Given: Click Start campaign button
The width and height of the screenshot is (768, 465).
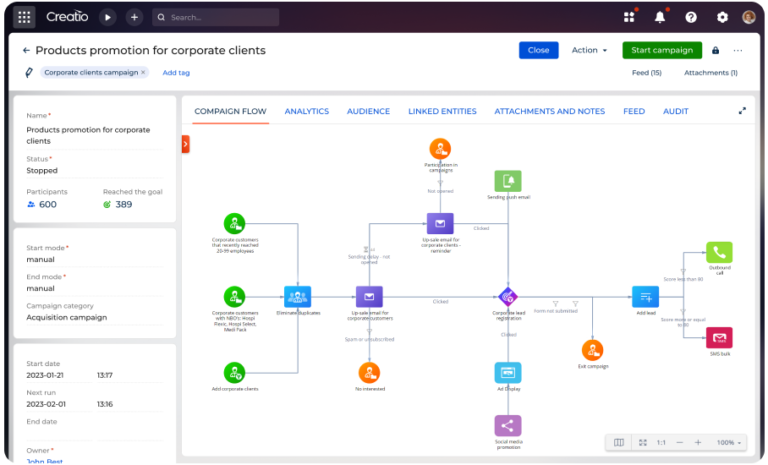Looking at the screenshot, I should tap(662, 50).
